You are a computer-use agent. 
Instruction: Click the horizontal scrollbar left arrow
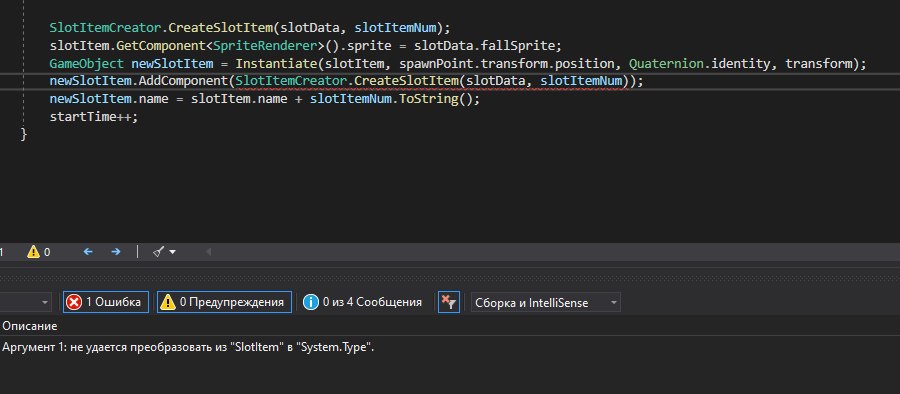(208, 252)
